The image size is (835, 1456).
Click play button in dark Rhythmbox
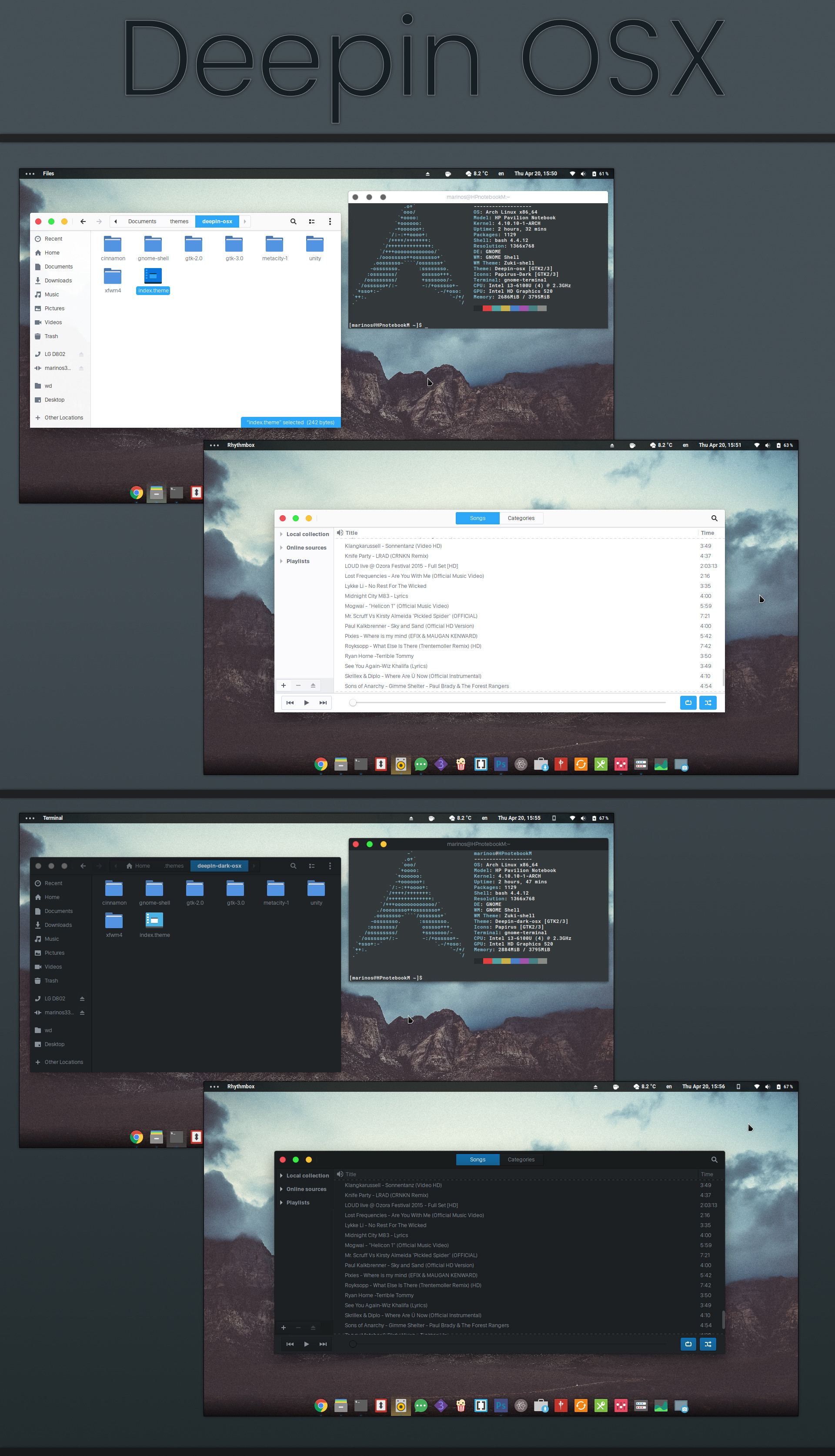307,1344
